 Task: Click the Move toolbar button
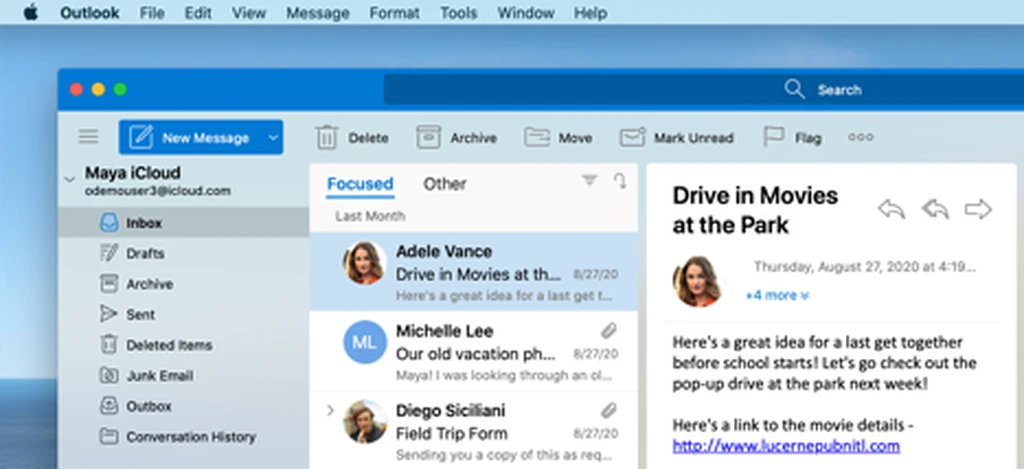tap(558, 138)
